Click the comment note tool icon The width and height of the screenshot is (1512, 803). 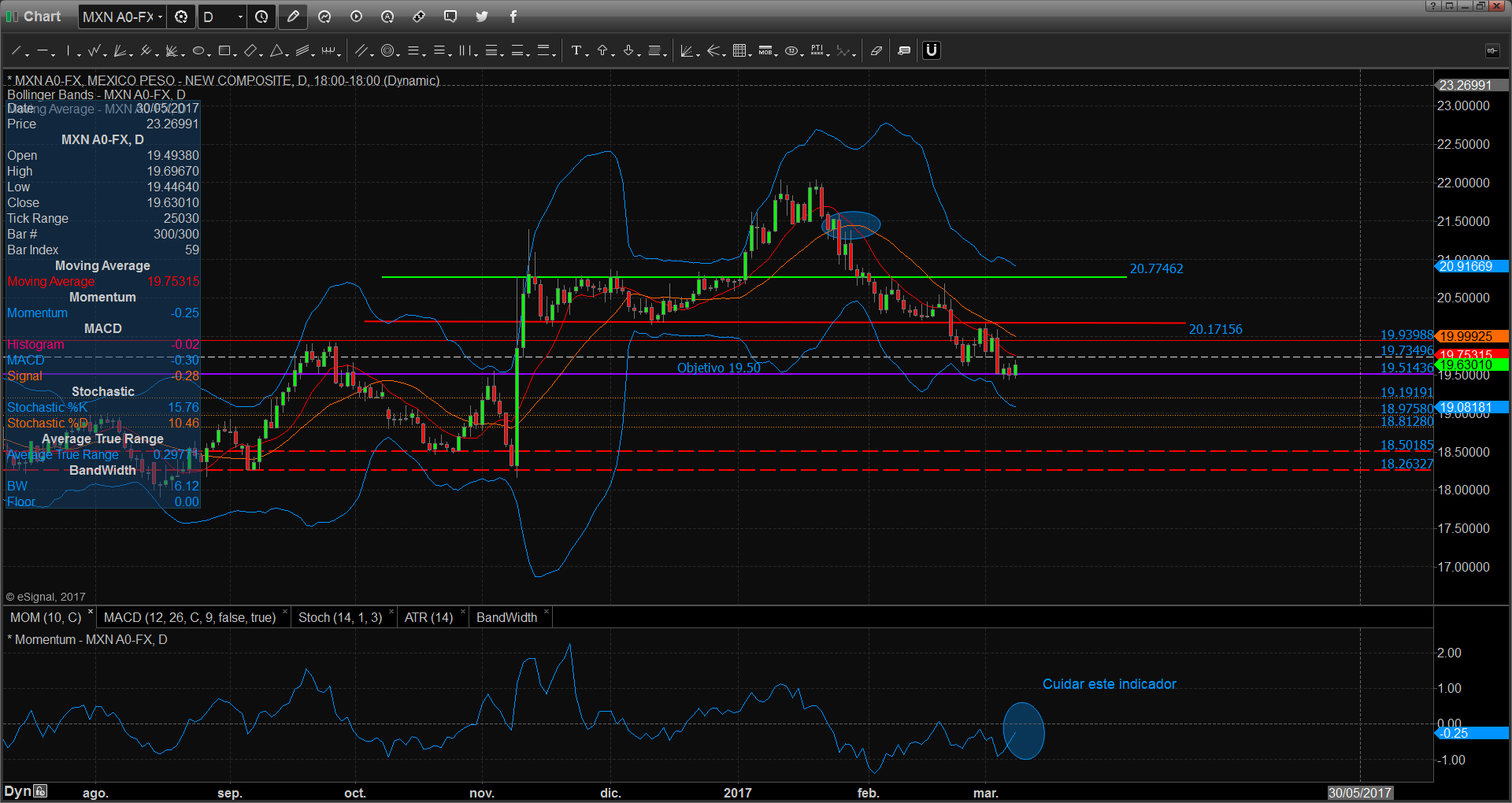pyautogui.click(x=904, y=51)
